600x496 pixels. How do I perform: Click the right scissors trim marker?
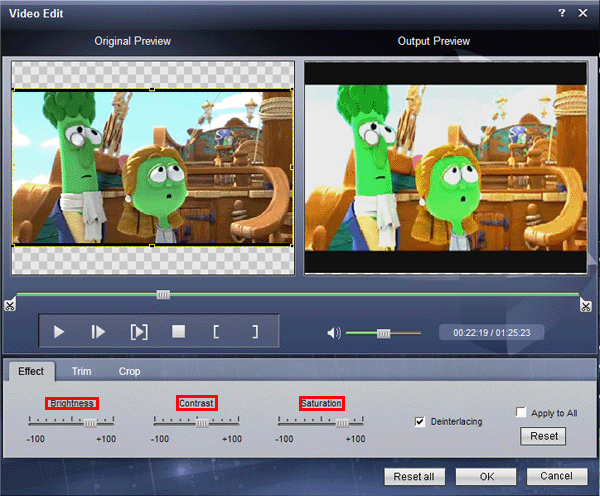tap(585, 305)
